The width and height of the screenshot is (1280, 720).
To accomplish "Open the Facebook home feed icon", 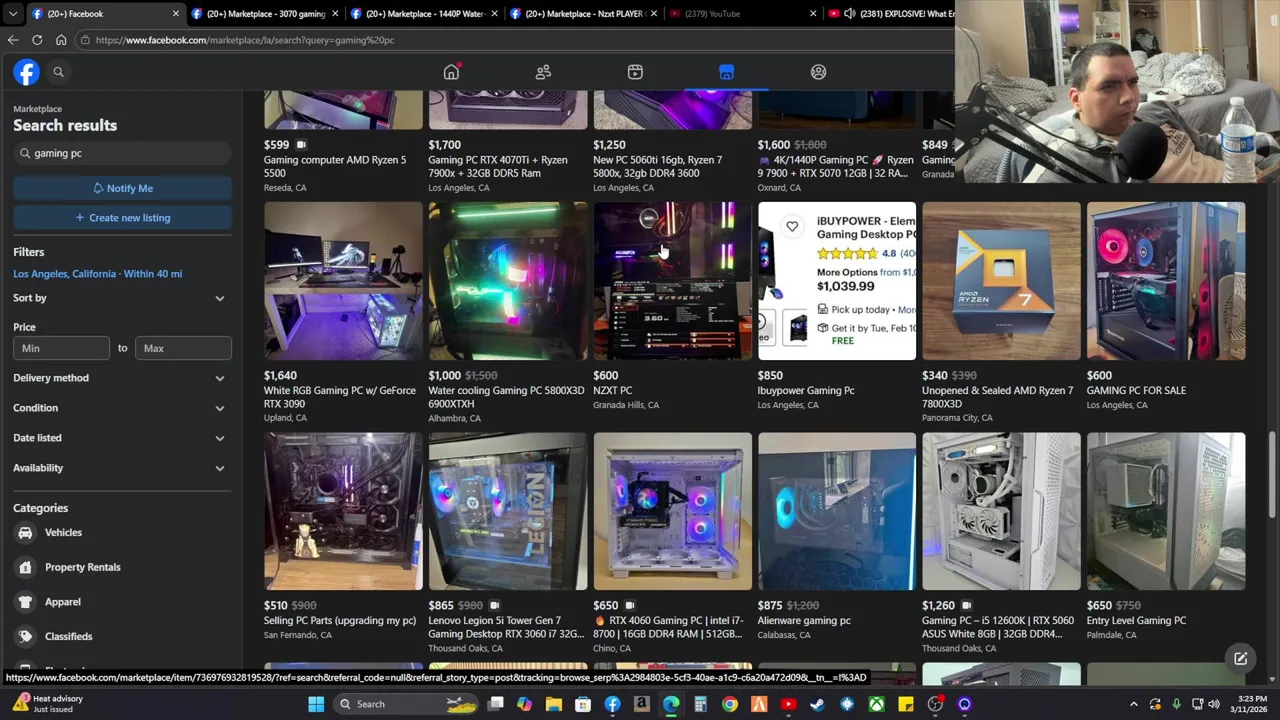I will click(451, 72).
